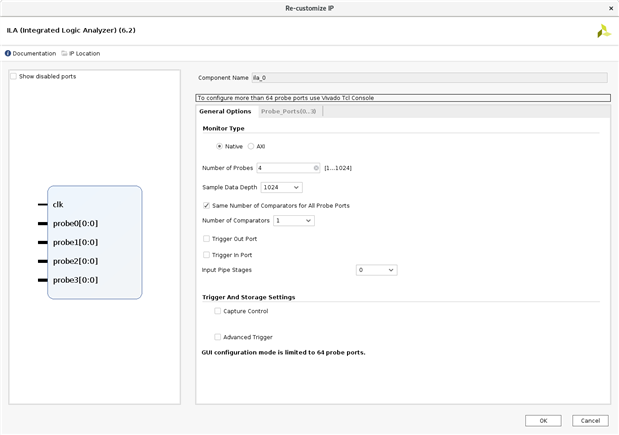Click the Tcl Console hint message
Screen dimensions: 619x435
coord(403,98)
